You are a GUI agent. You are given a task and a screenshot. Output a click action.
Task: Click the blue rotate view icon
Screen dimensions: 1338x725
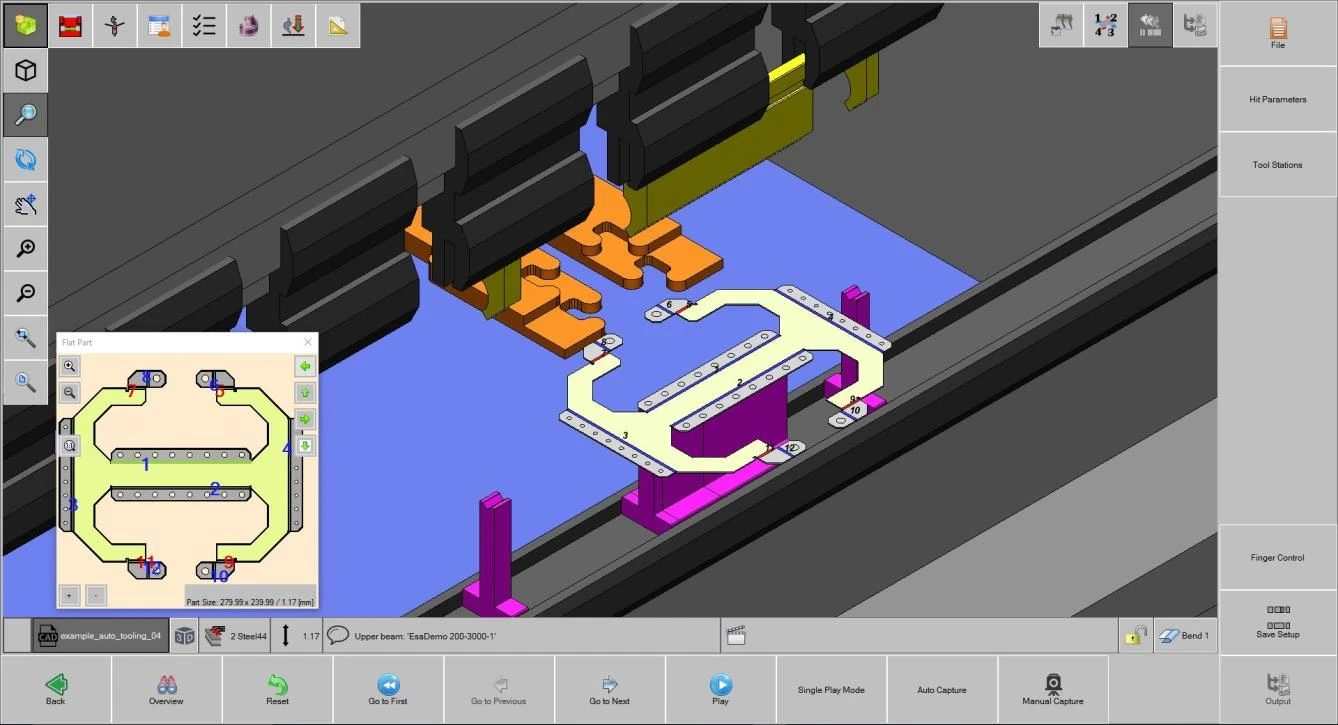point(25,159)
